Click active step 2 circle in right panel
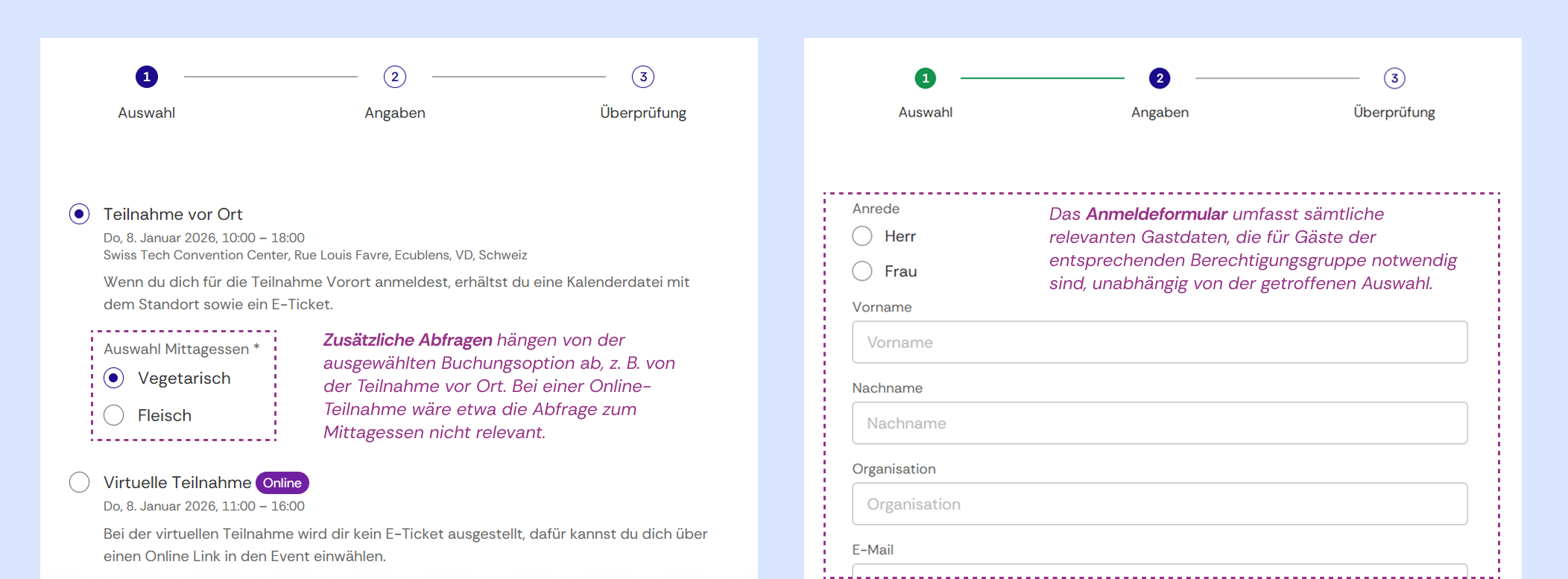The height and width of the screenshot is (579, 1568). tap(1160, 78)
